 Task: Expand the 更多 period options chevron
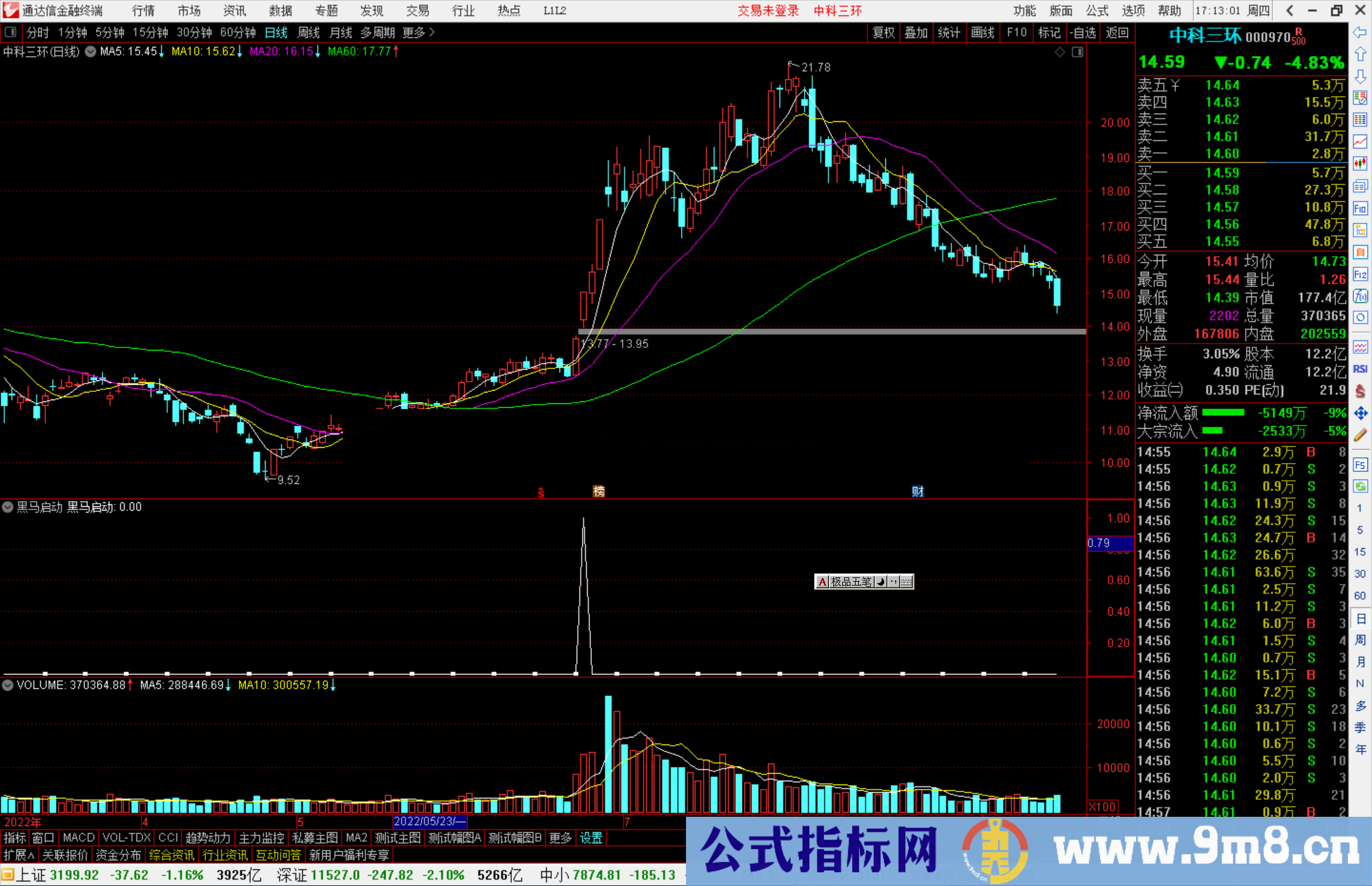[433, 32]
